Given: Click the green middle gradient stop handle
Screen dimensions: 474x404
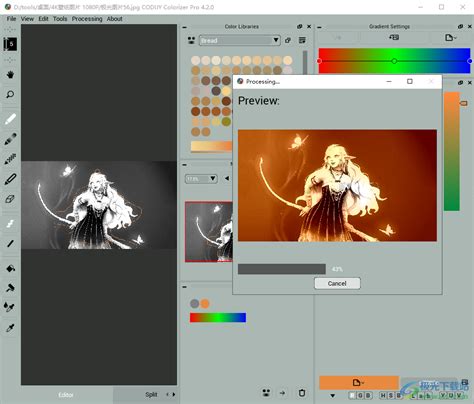Looking at the screenshot, I should 394,61.
